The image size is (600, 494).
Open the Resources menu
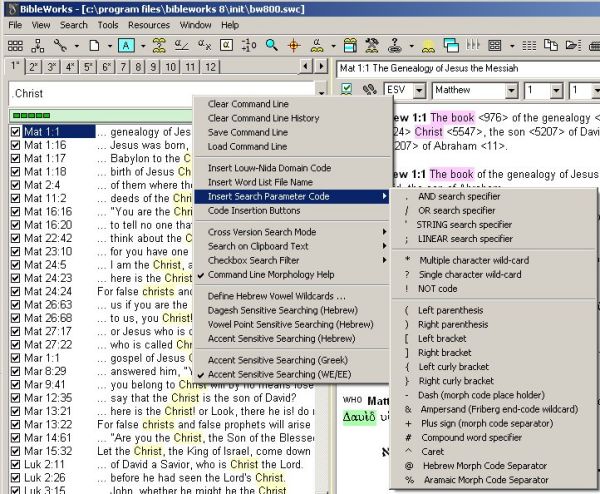(149, 25)
